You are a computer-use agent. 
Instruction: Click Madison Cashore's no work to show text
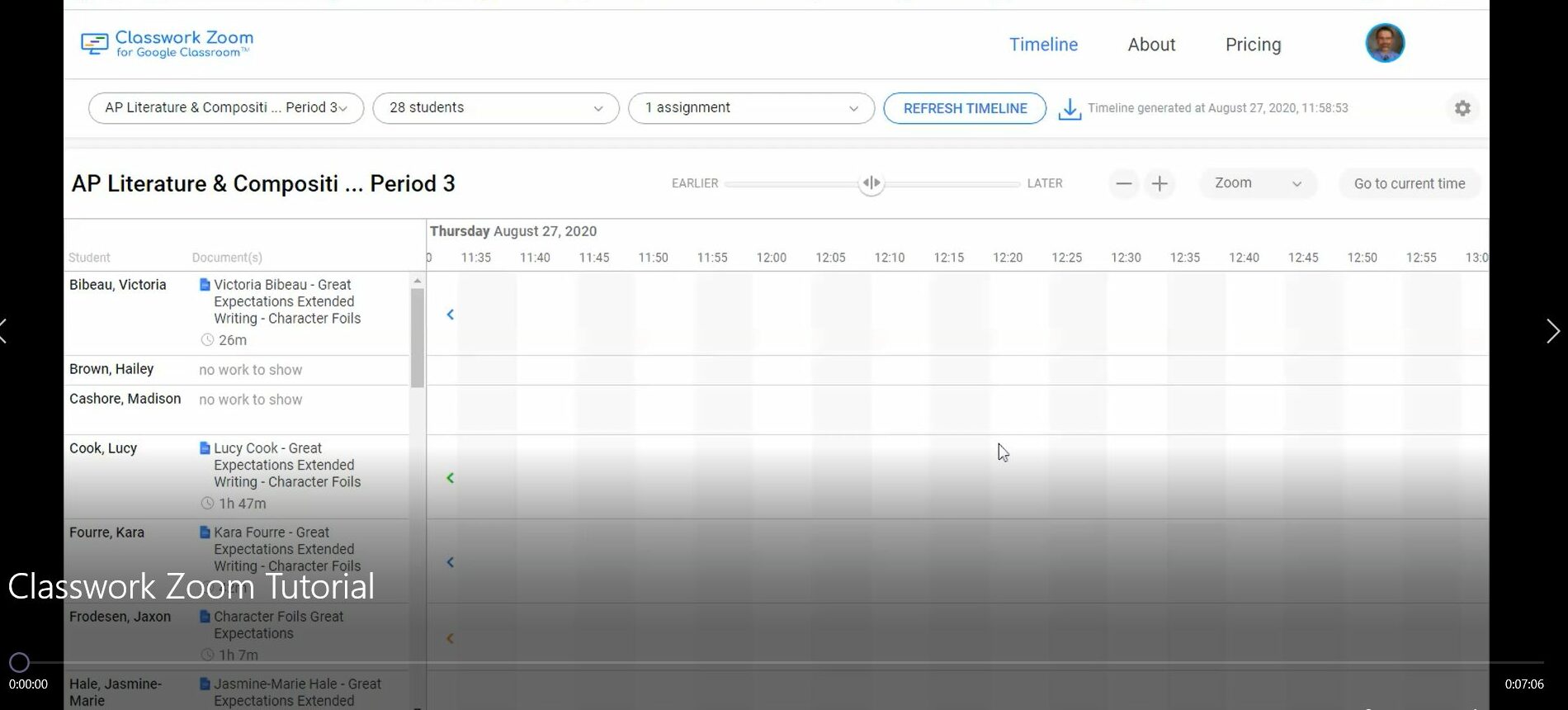251,400
